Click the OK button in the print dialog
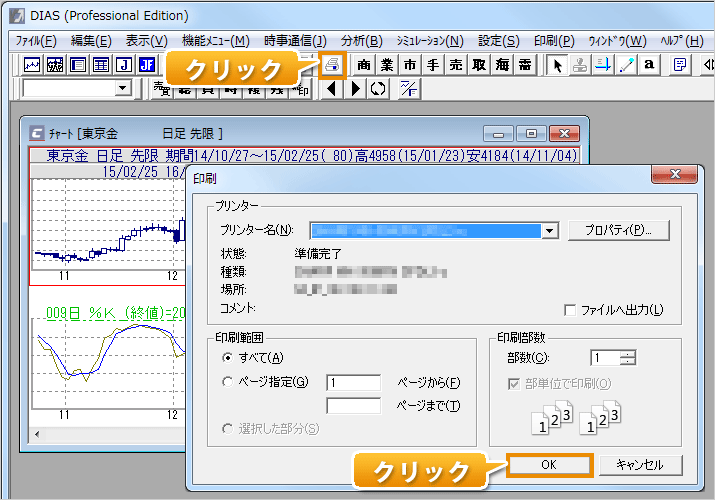Image resolution: width=715 pixels, height=500 pixels. (x=549, y=465)
